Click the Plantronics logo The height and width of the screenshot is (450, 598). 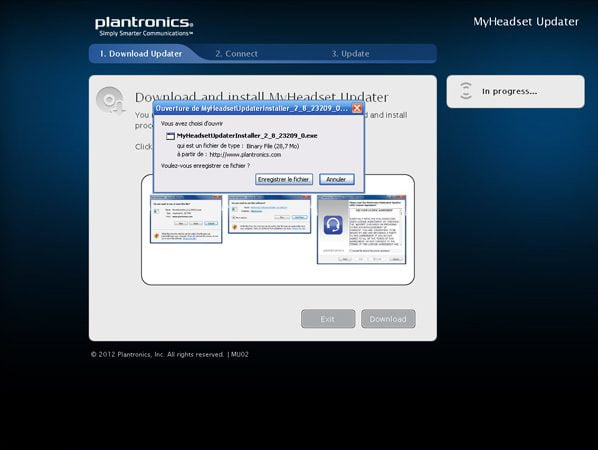[144, 26]
